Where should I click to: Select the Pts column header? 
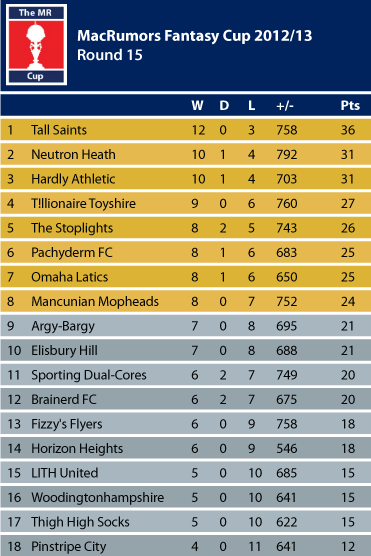(350, 106)
